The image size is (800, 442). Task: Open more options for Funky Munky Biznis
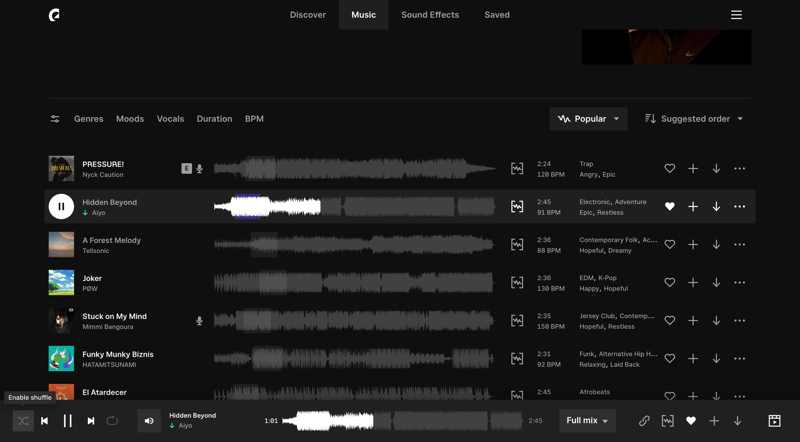point(739,358)
